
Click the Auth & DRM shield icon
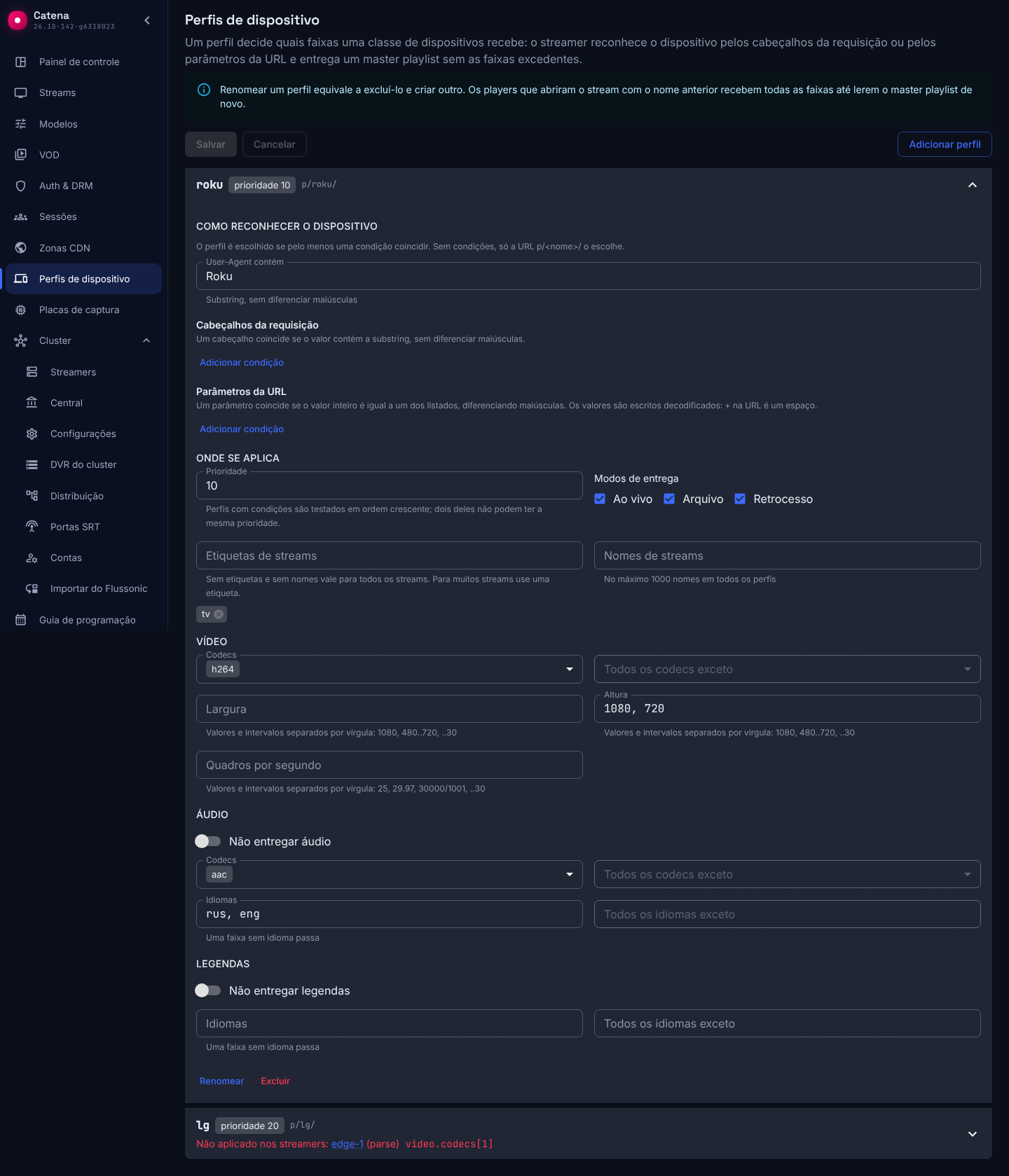point(21,186)
